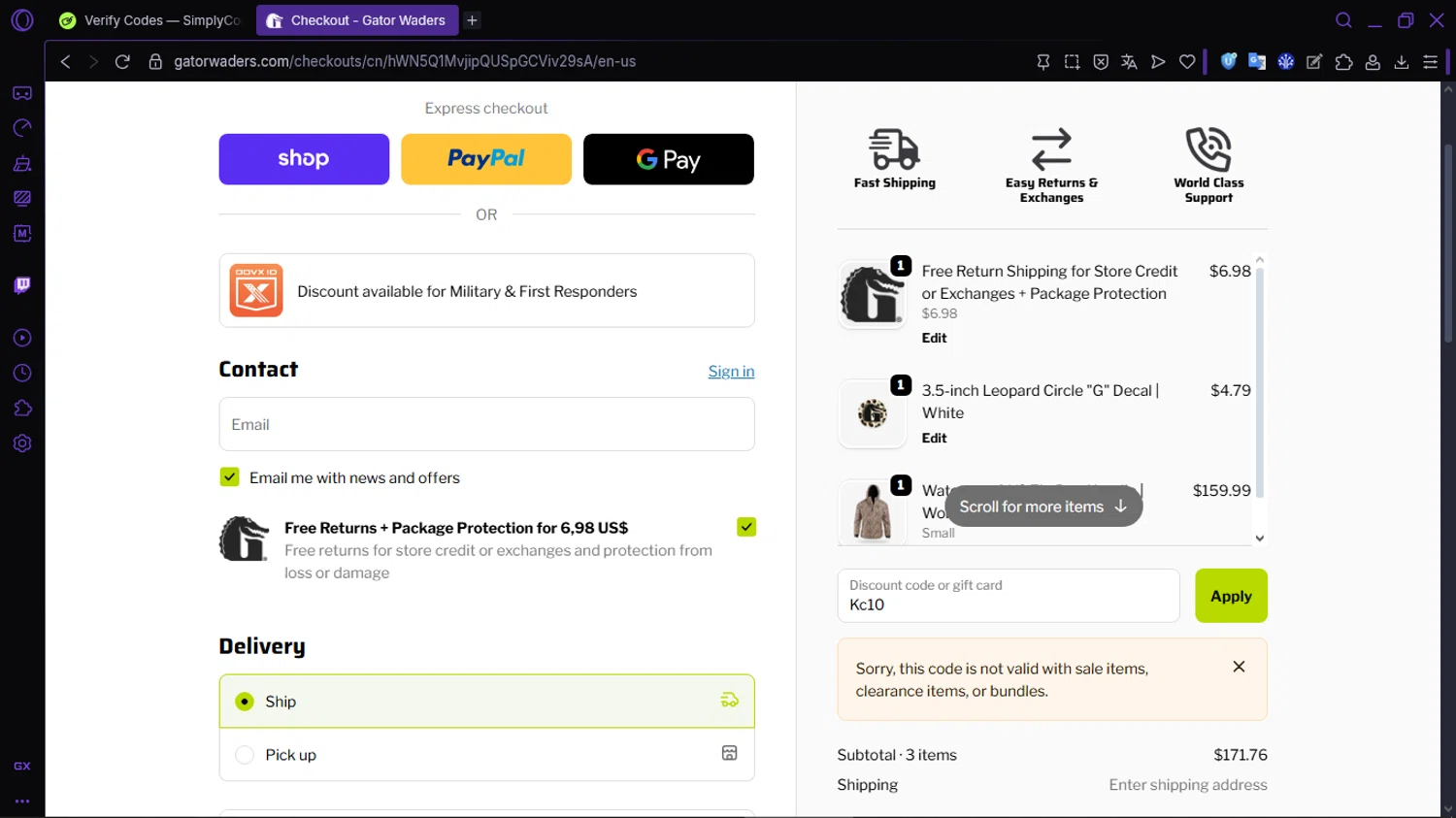Select the Ship delivery option
The width and height of the screenshot is (1456, 818).
486,701
